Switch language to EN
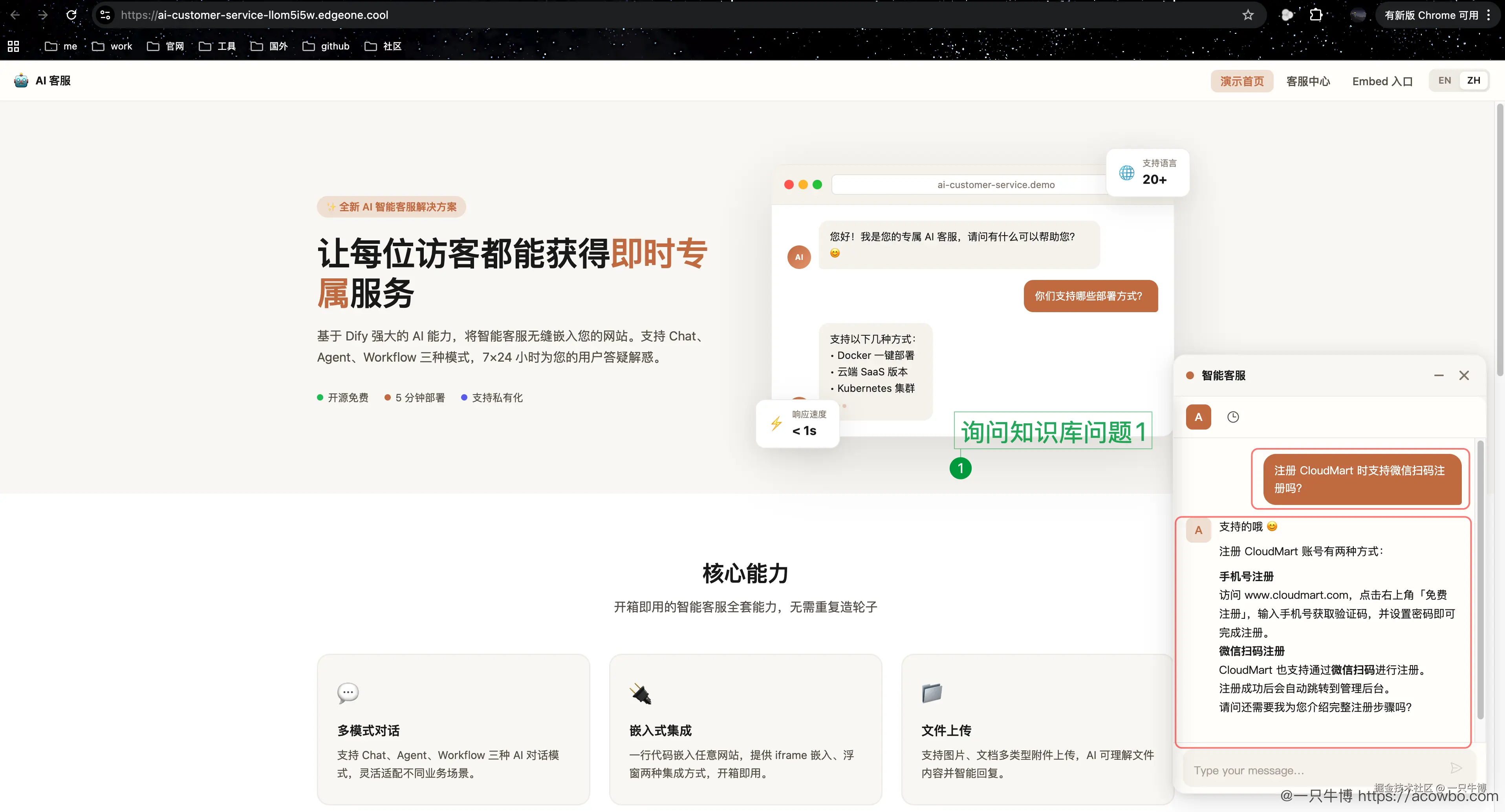The height and width of the screenshot is (812, 1505). (x=1444, y=80)
